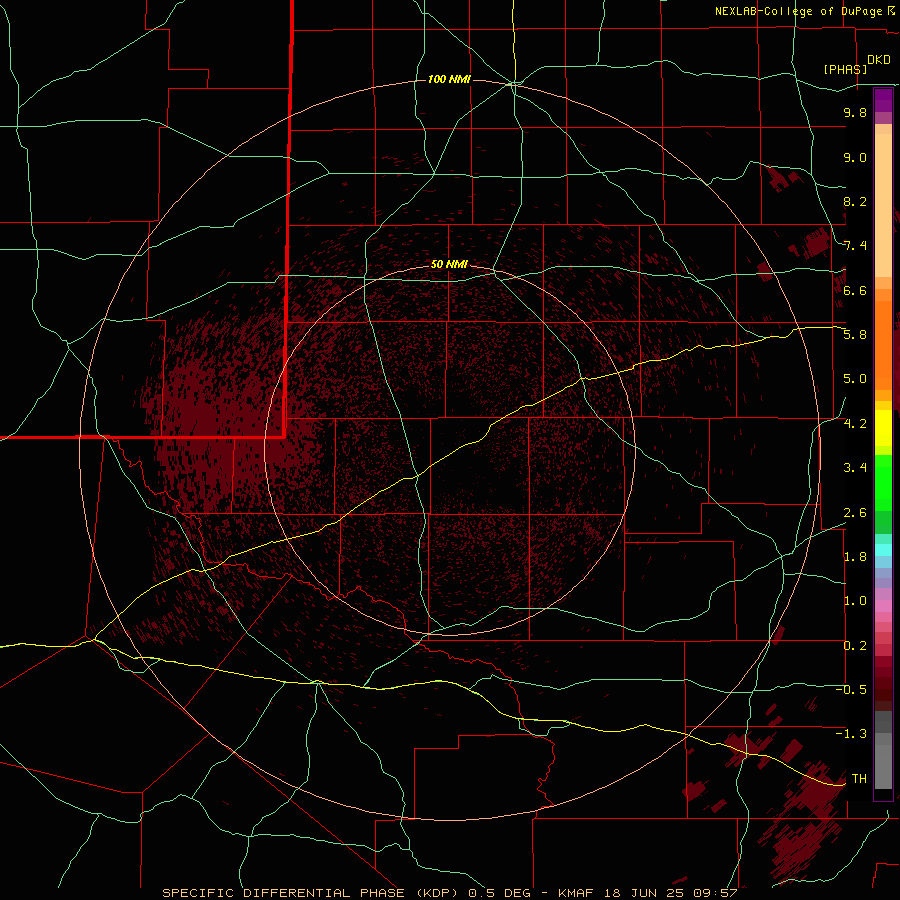Pick the bright green segment of the color bar
The image size is (900, 900).
(x=883, y=482)
